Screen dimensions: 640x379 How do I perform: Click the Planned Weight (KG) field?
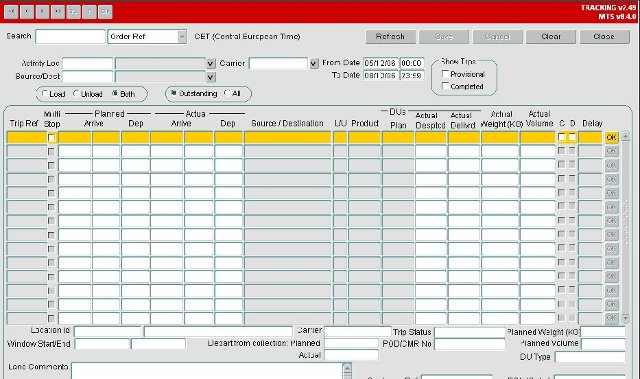603,332
